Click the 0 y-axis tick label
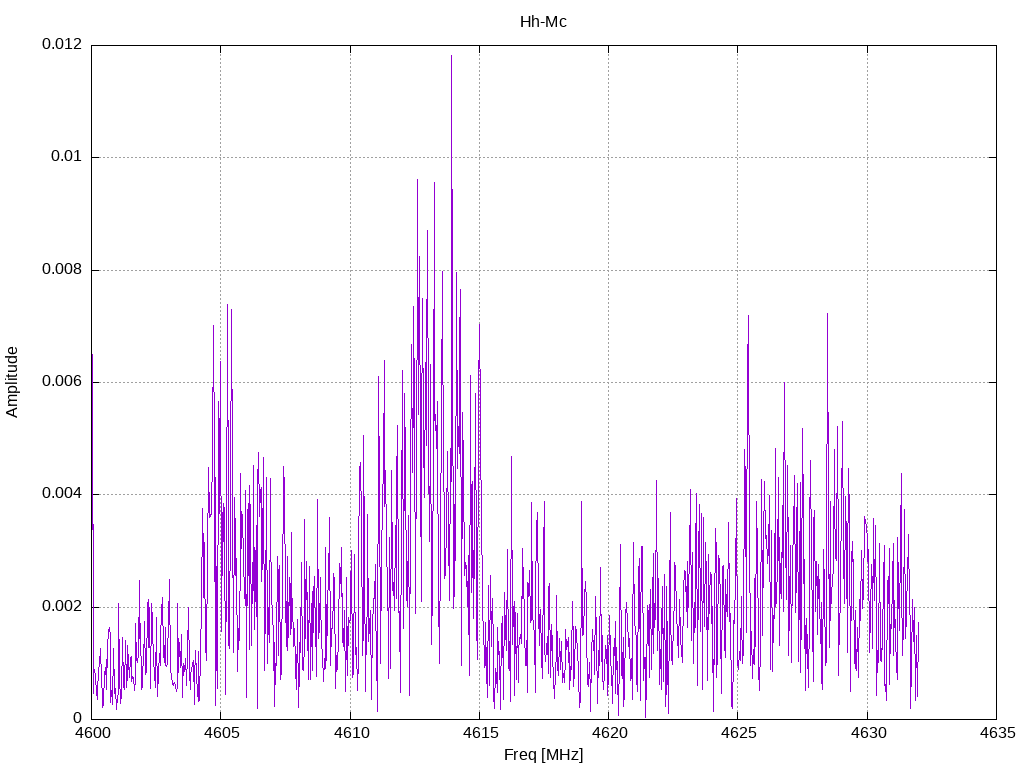The width and height of the screenshot is (1024, 768). coord(78,718)
